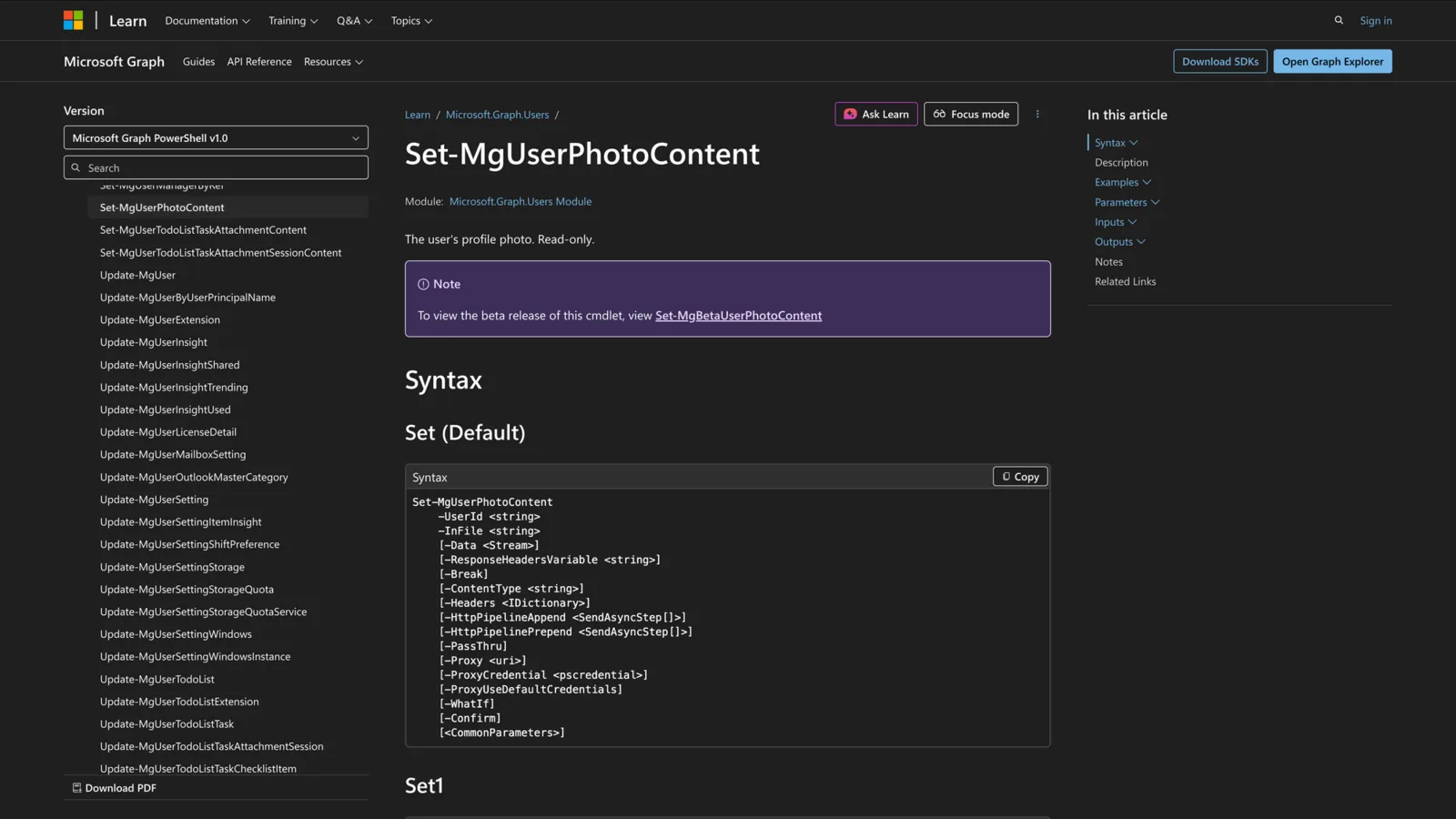Click the Learn home link
The image size is (1456, 819).
(127, 20)
